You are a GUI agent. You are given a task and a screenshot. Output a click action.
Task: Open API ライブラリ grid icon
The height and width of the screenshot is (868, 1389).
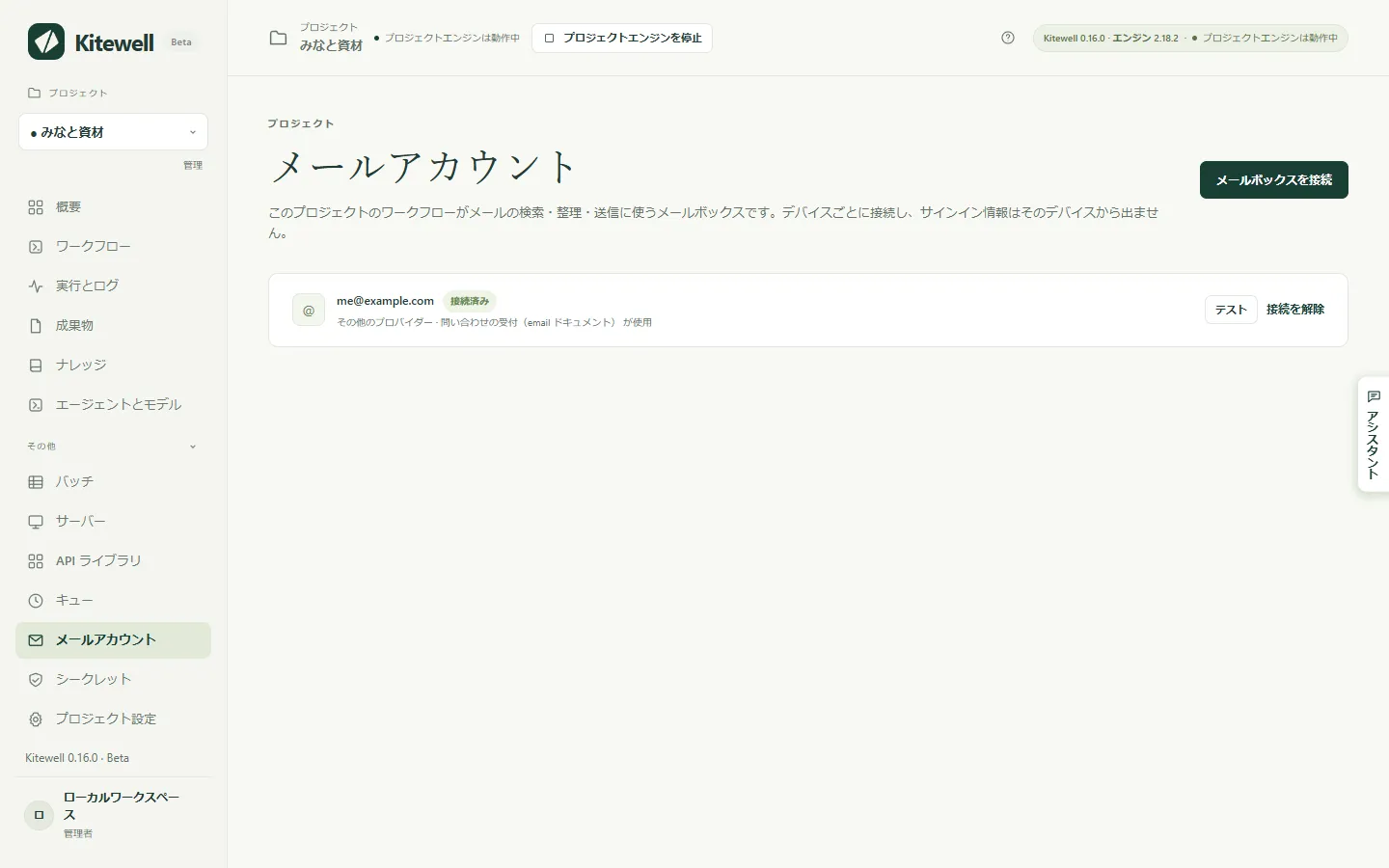pyautogui.click(x=36, y=561)
